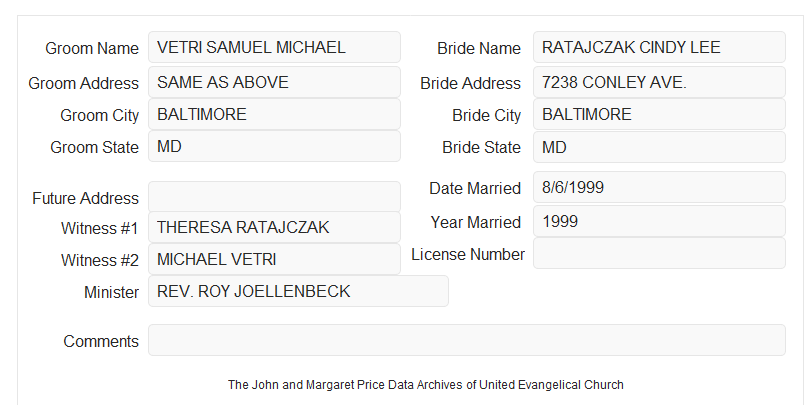The image size is (805, 405).
Task: Focus the Year Married field
Action: click(659, 221)
